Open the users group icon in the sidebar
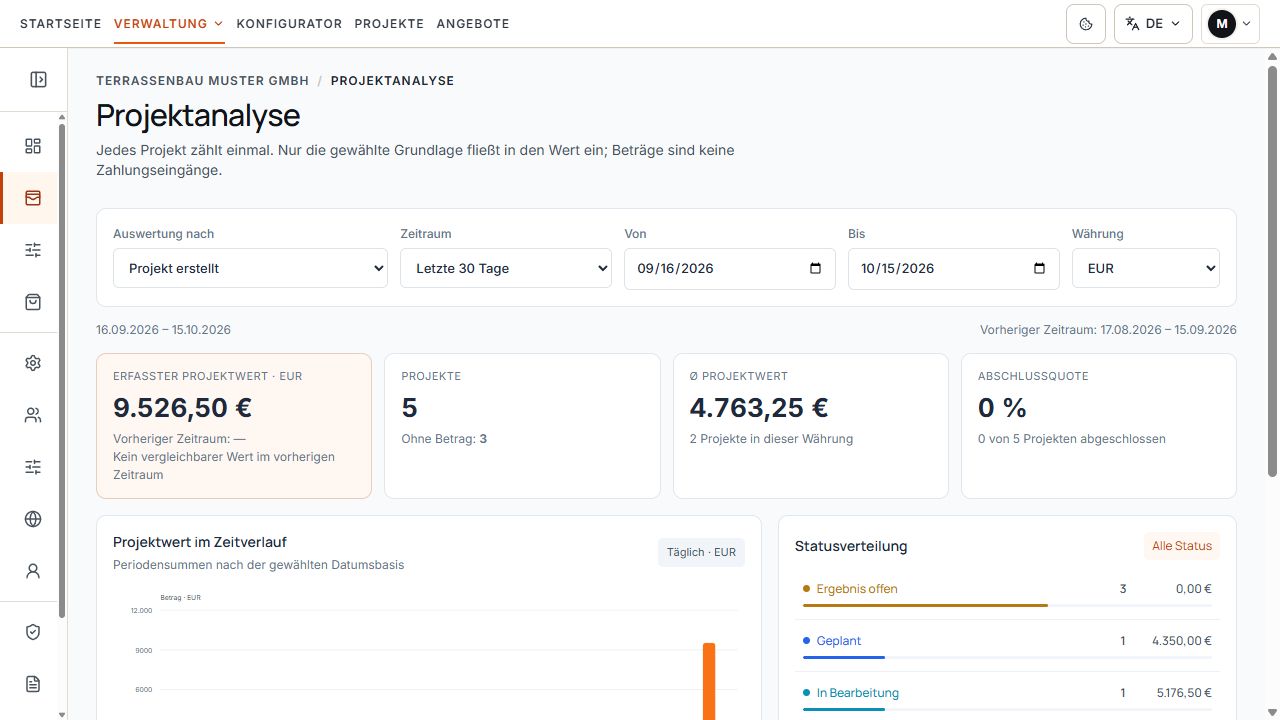 tap(33, 415)
